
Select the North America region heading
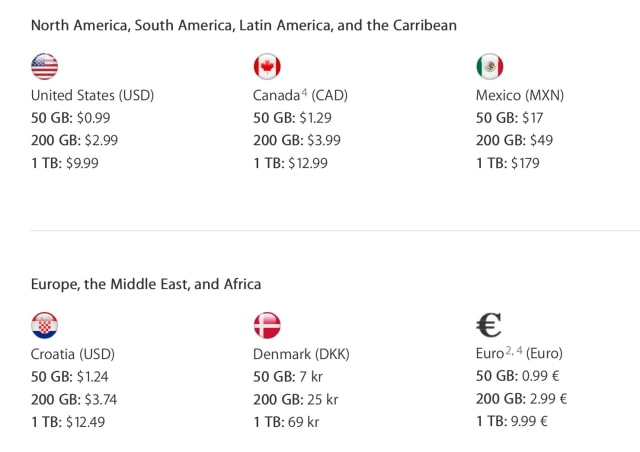pyautogui.click(x=244, y=25)
